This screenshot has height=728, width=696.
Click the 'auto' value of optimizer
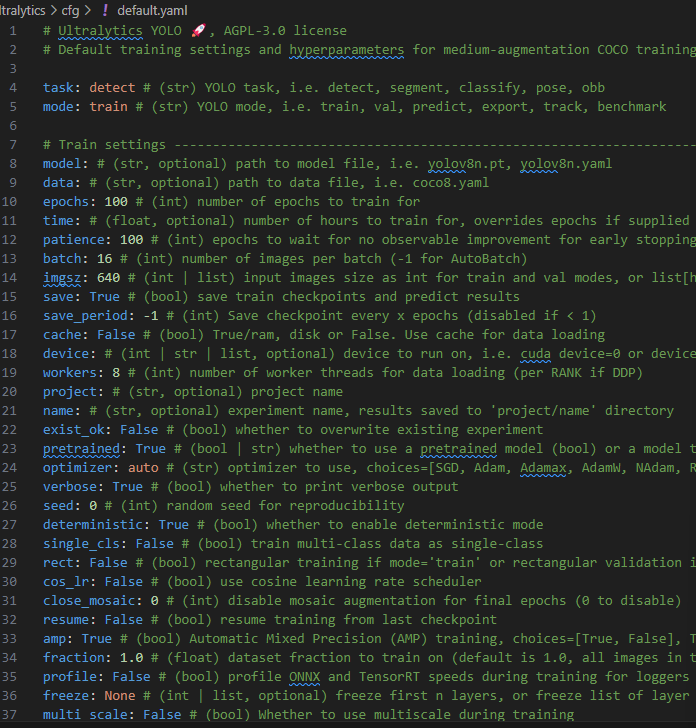143,468
